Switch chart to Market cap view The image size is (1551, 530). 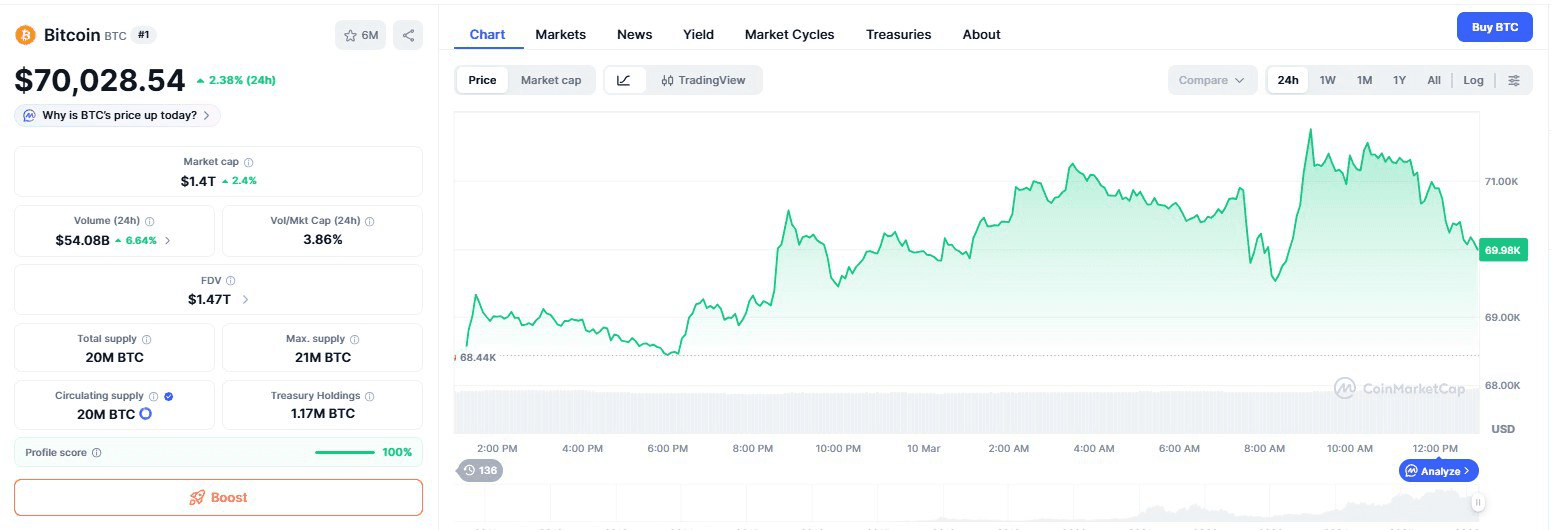(x=550, y=80)
